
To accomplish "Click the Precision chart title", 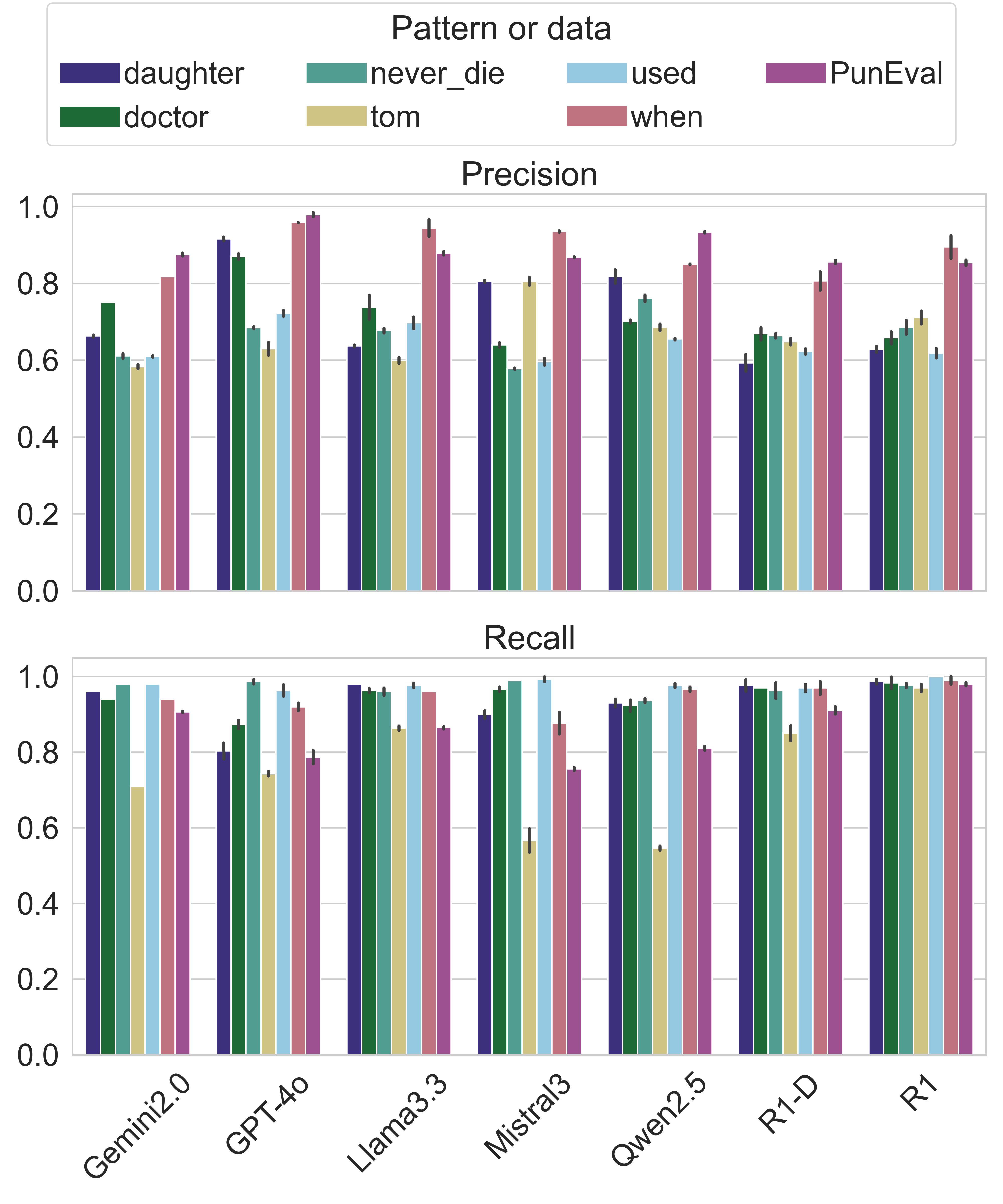I will [x=529, y=174].
